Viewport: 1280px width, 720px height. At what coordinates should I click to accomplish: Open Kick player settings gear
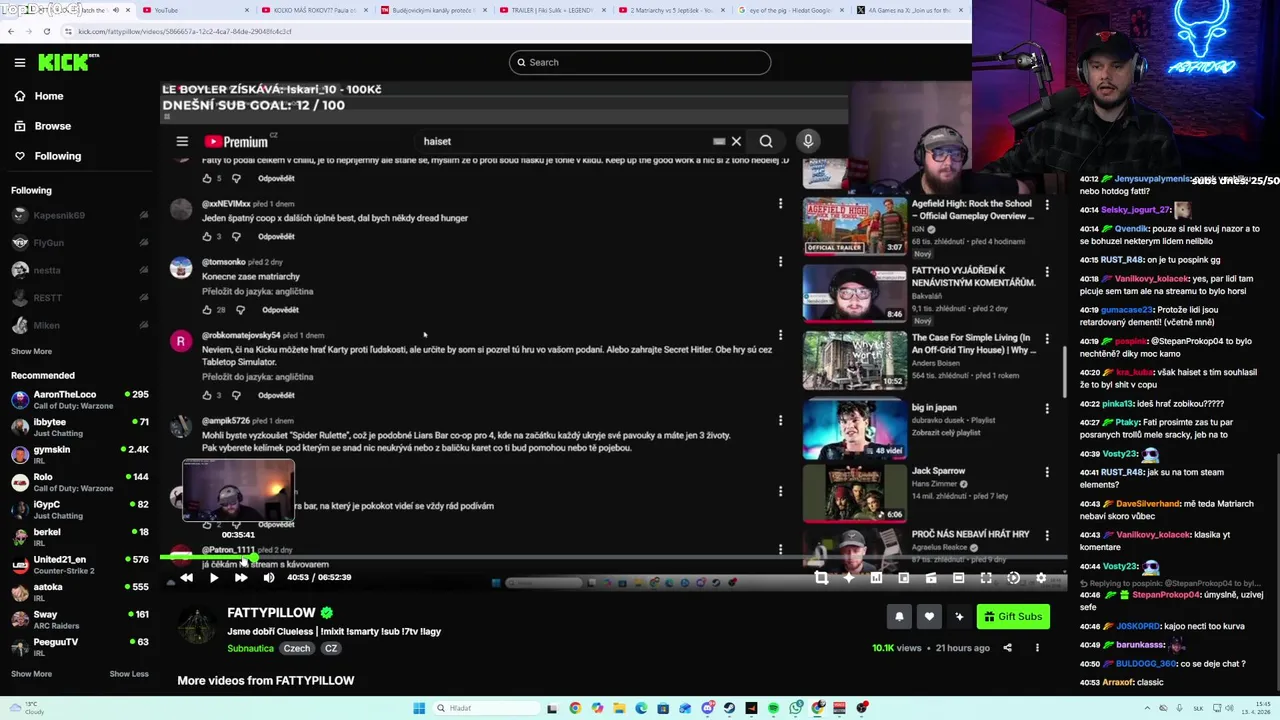[1041, 578]
